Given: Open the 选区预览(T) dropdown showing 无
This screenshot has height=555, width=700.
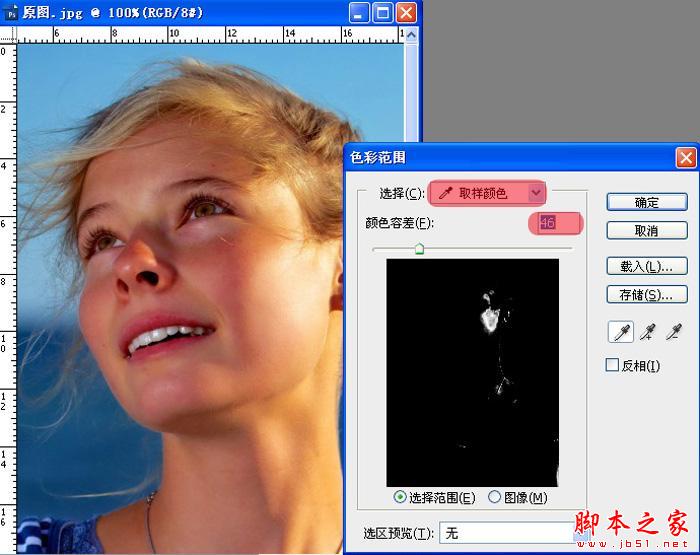Looking at the screenshot, I should point(513,533).
